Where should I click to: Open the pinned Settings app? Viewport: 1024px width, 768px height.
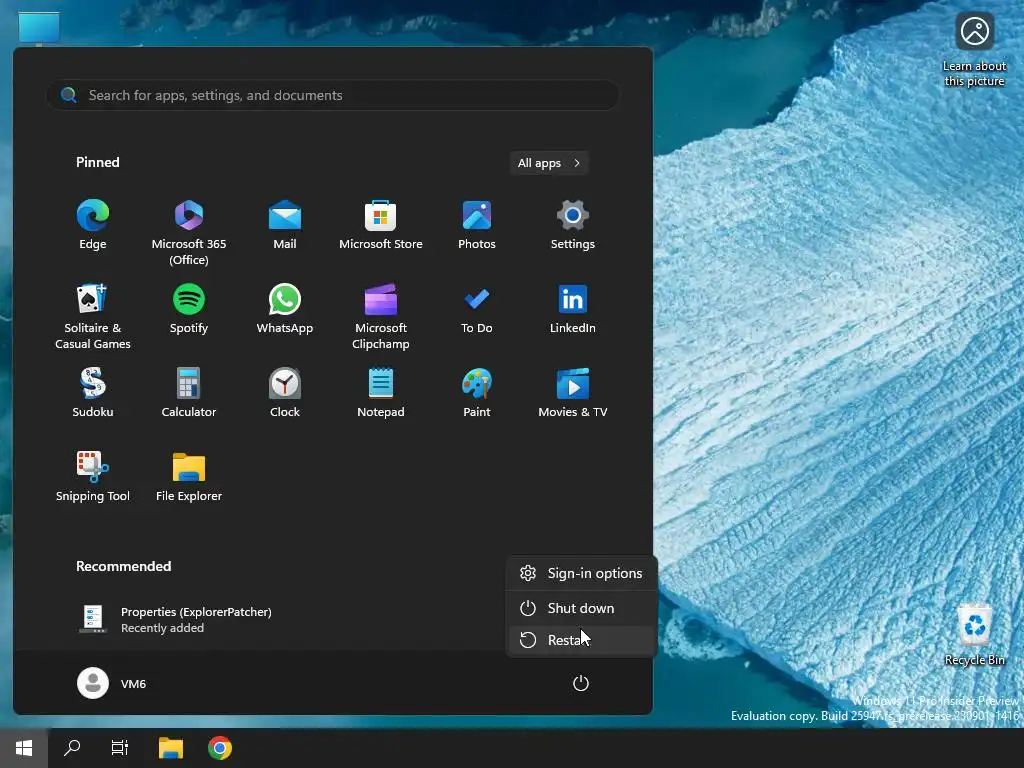[573, 225]
